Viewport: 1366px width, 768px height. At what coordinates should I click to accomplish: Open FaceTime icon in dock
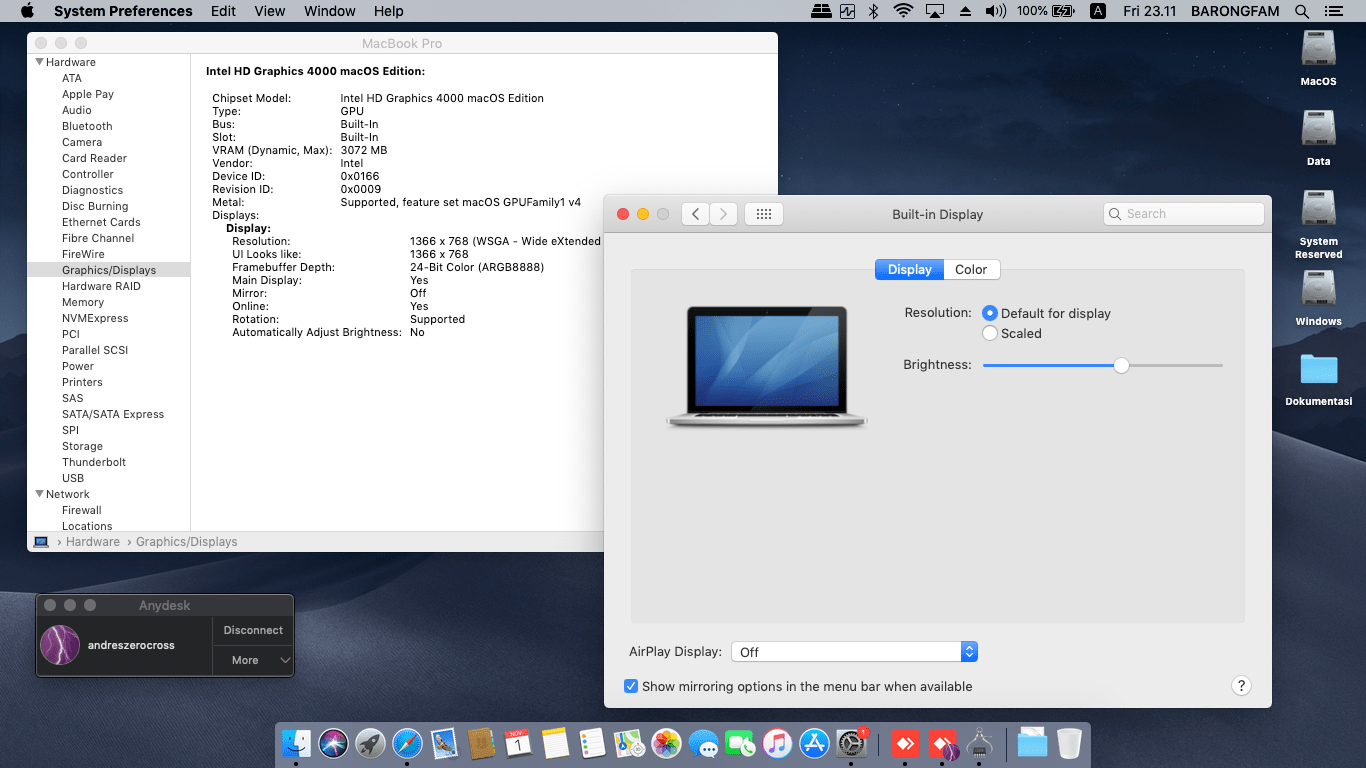[740, 743]
